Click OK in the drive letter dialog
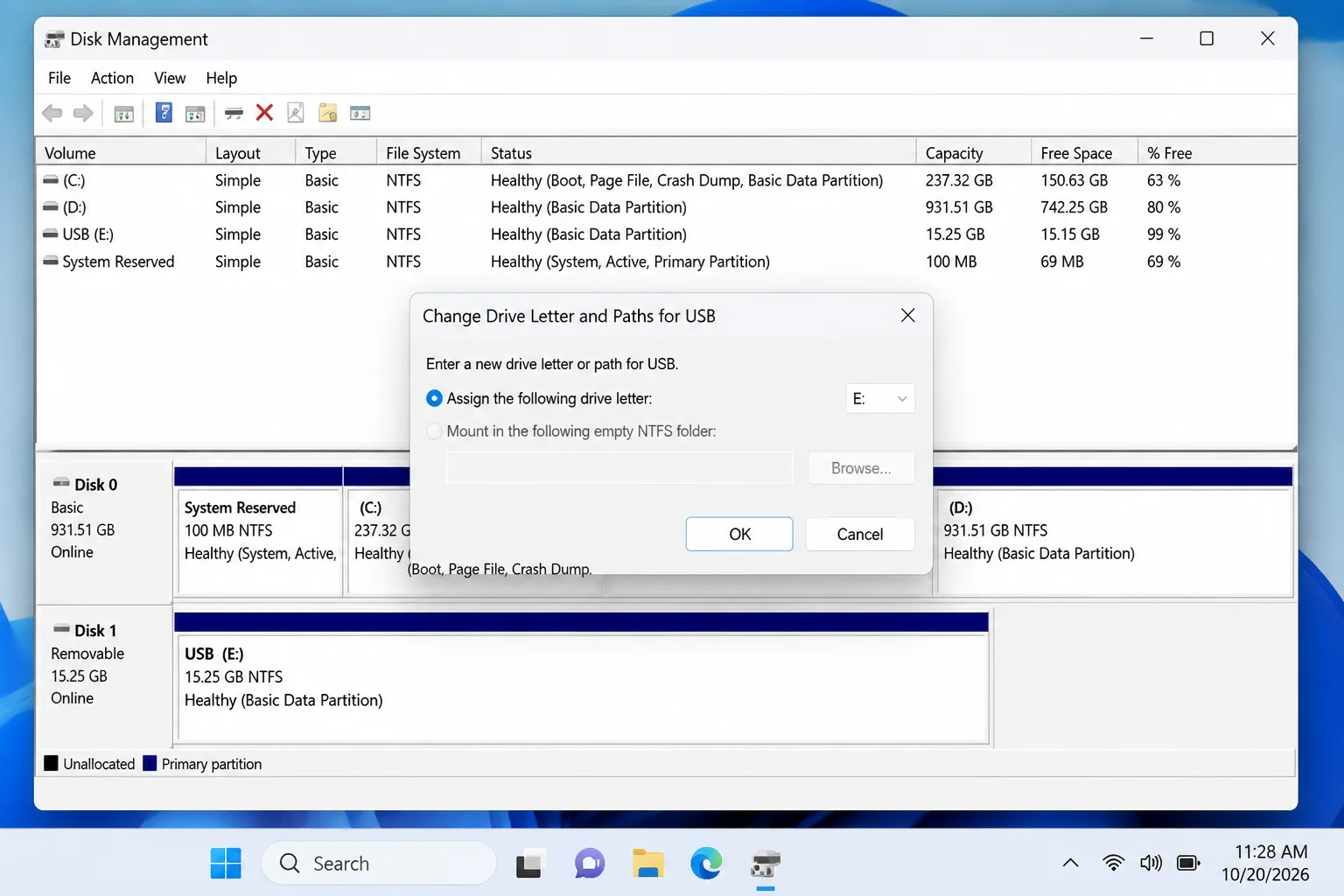 pos(739,534)
